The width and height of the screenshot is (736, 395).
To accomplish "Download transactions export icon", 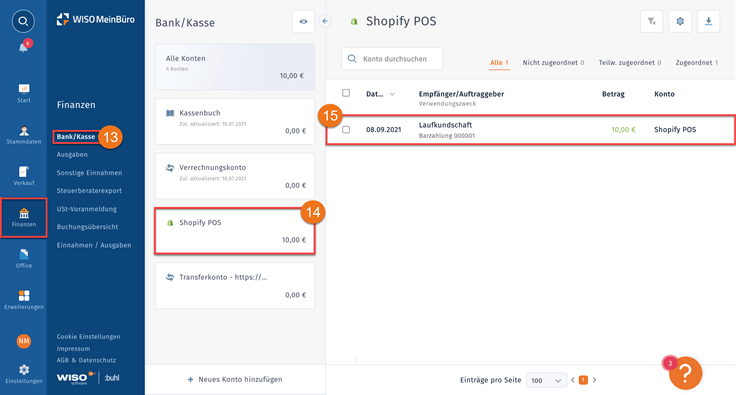I will pyautogui.click(x=709, y=21).
